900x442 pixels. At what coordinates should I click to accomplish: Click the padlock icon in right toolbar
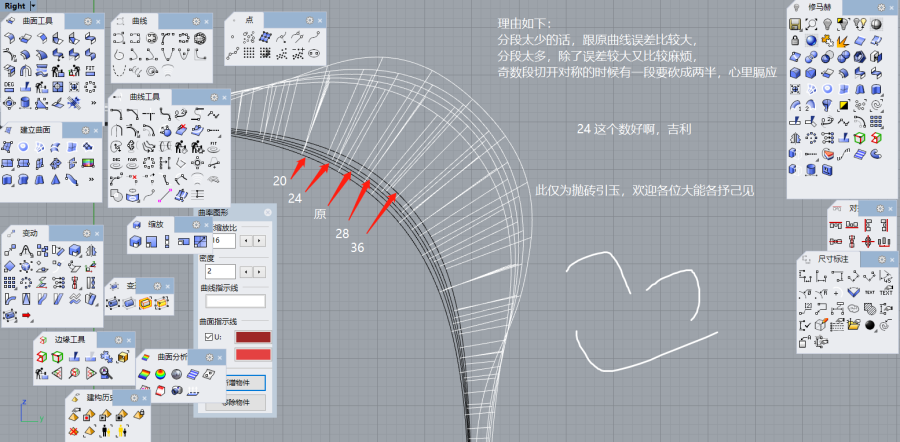coord(796,40)
